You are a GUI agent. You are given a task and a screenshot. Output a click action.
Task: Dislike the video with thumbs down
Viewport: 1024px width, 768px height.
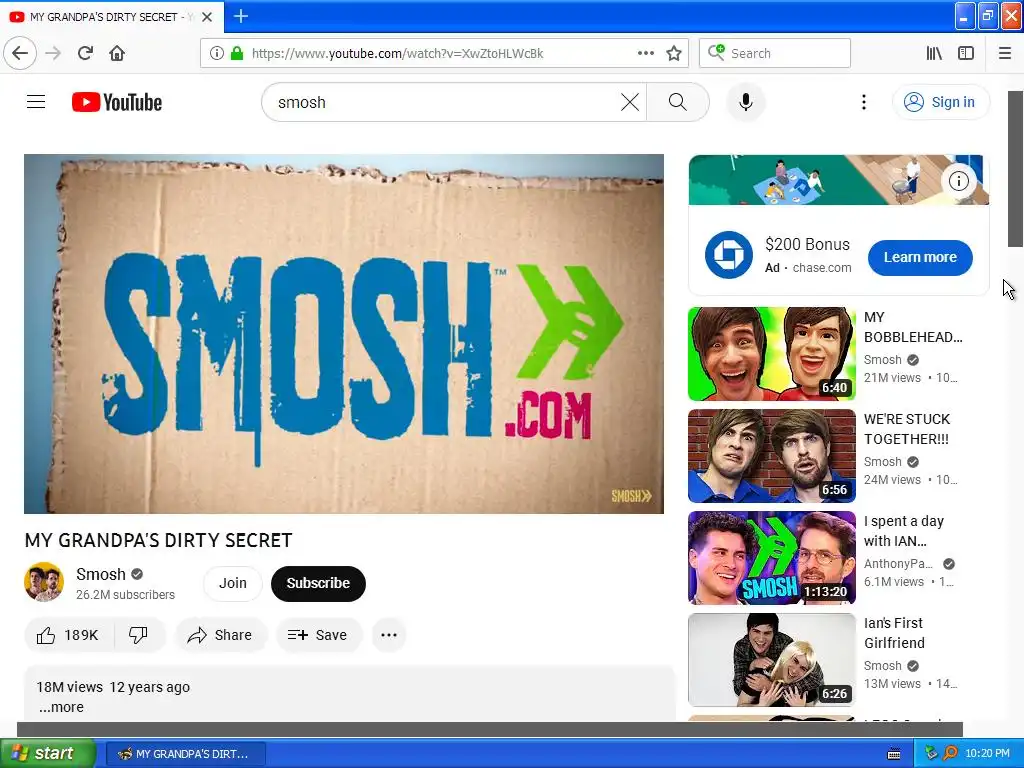pos(138,635)
